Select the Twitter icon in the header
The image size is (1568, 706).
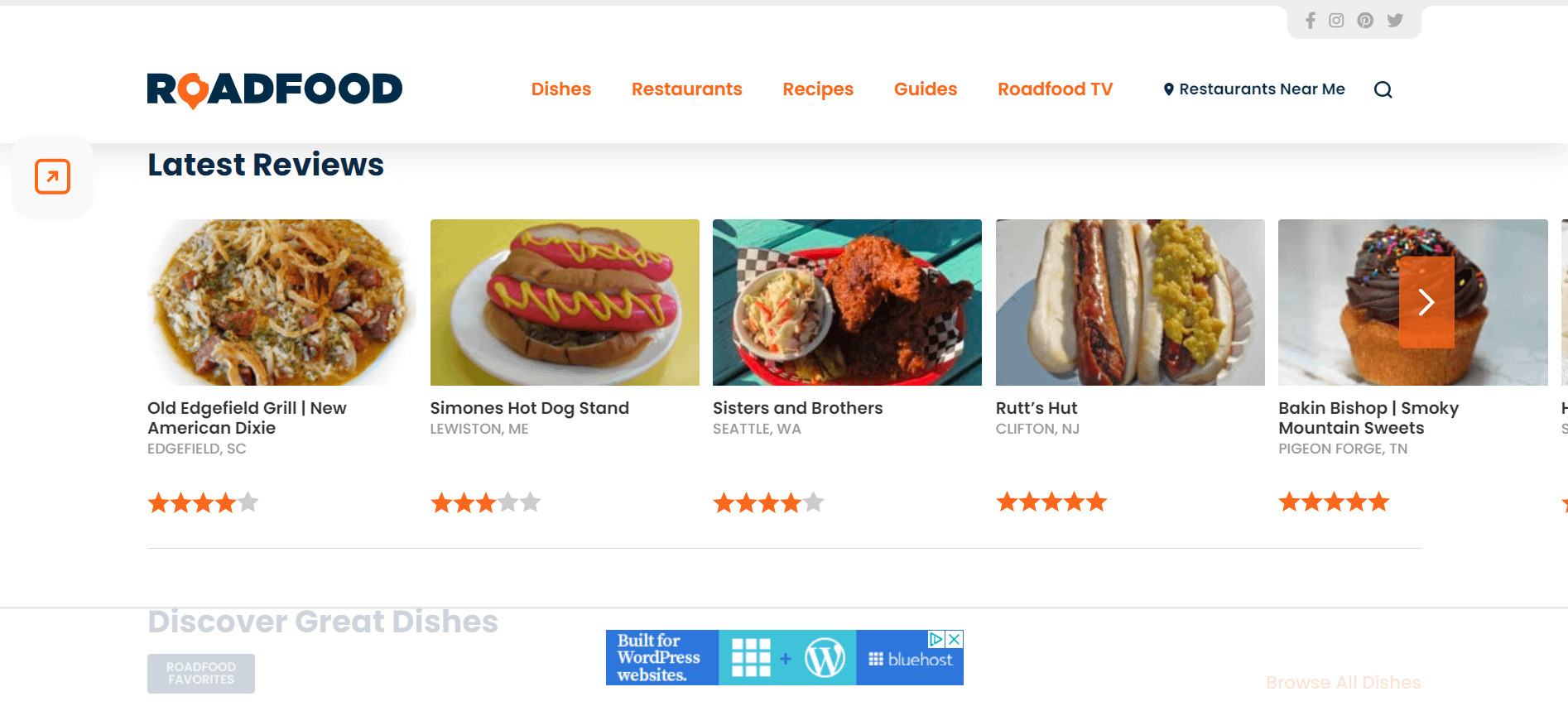pos(1394,21)
